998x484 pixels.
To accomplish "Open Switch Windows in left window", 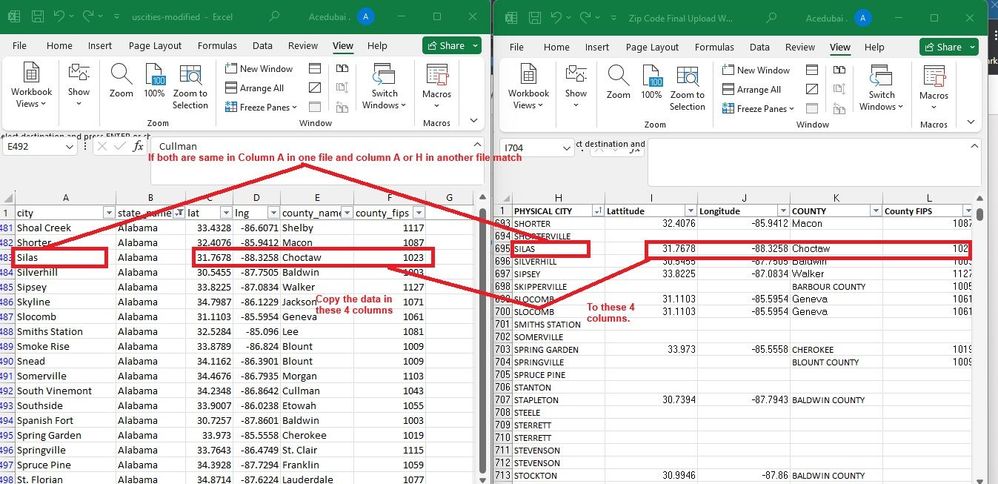I will pos(384,86).
